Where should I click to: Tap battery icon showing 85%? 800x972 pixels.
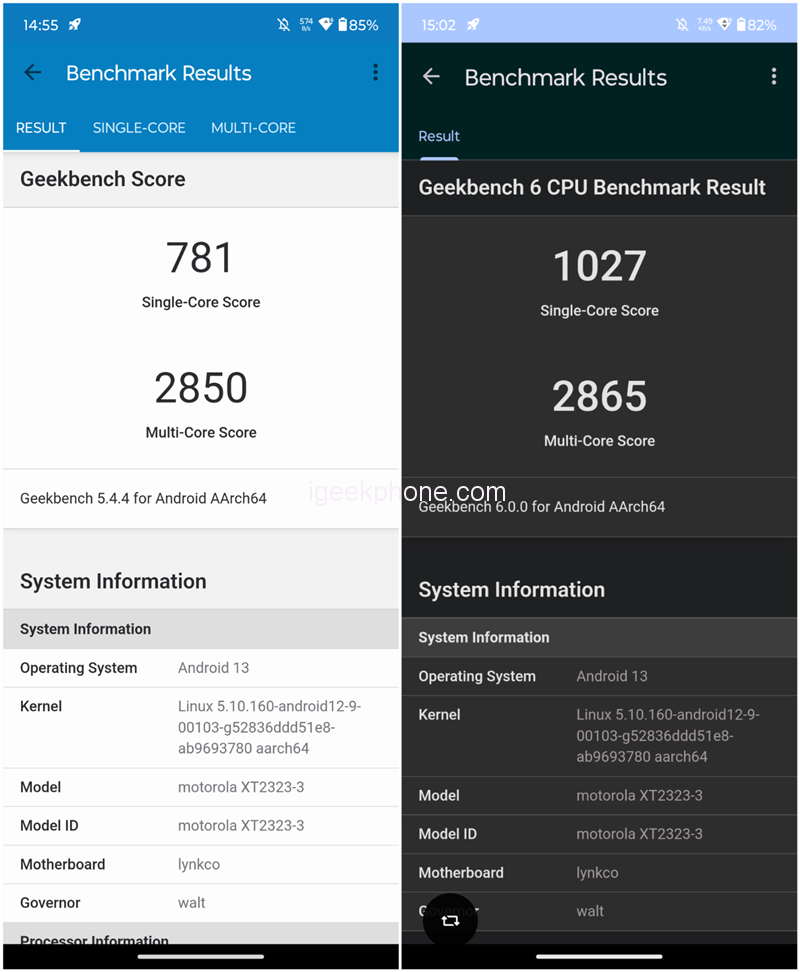tap(342, 25)
